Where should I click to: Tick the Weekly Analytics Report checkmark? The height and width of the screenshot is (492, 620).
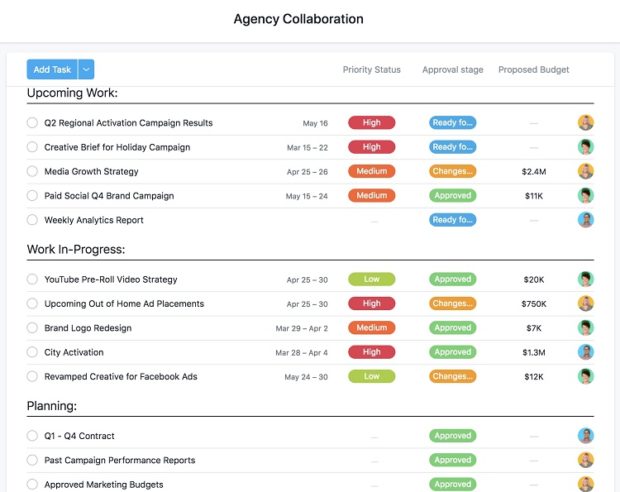[32, 220]
